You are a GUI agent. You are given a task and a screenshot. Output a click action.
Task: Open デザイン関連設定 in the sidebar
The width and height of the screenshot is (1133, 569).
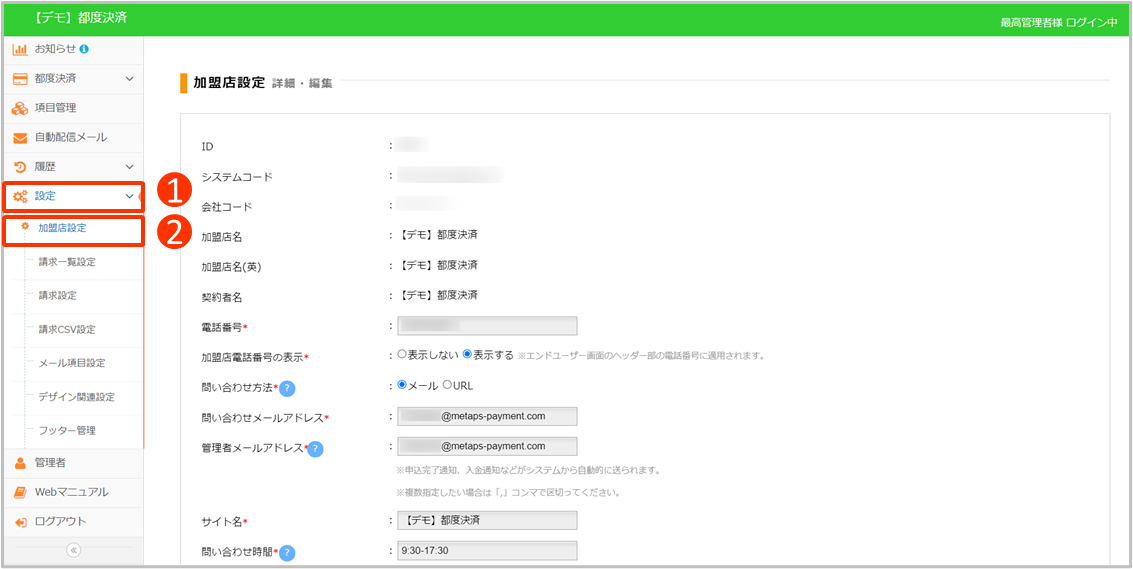(x=76, y=397)
